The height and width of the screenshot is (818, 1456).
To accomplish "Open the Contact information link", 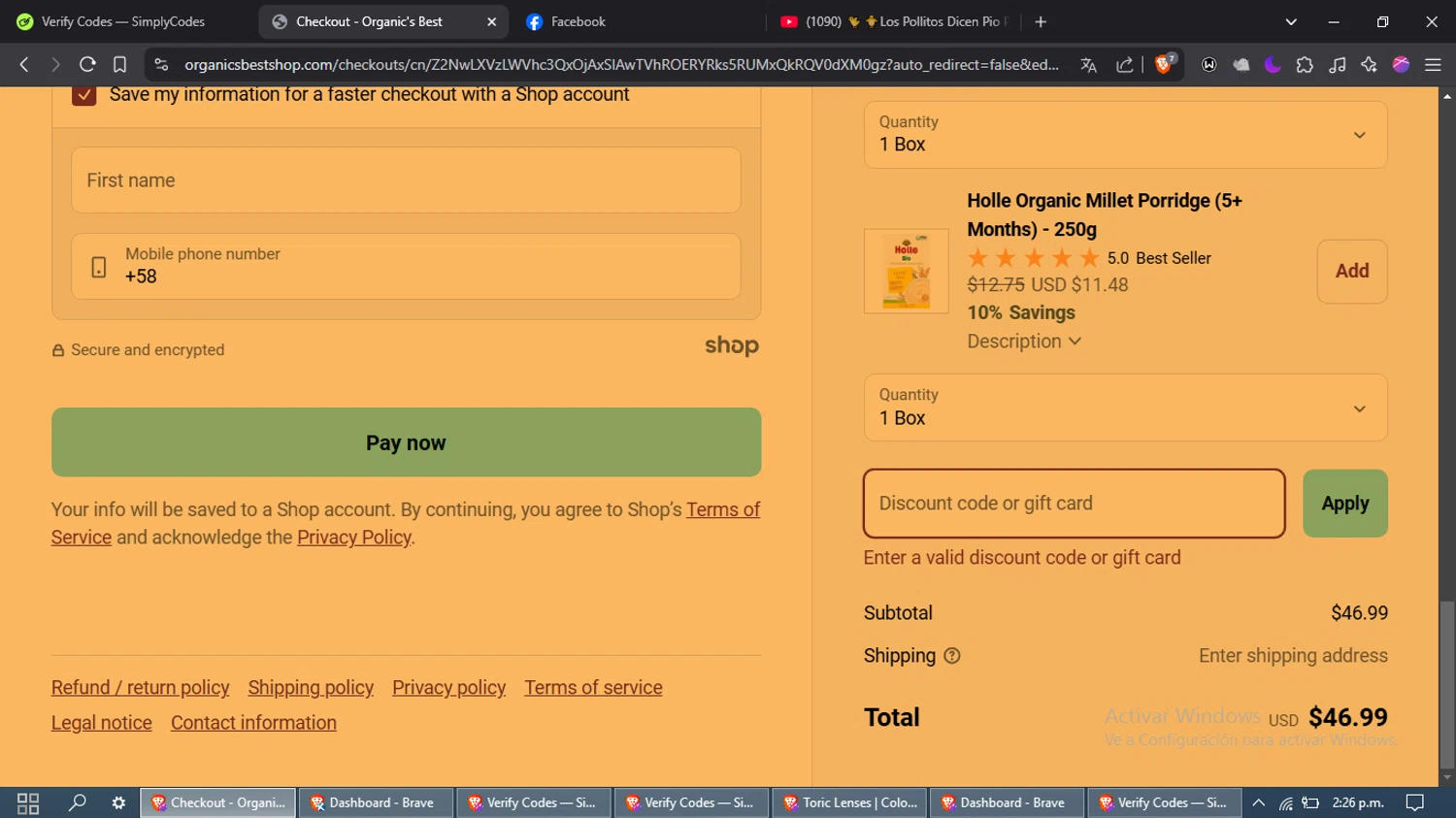I will [253, 723].
